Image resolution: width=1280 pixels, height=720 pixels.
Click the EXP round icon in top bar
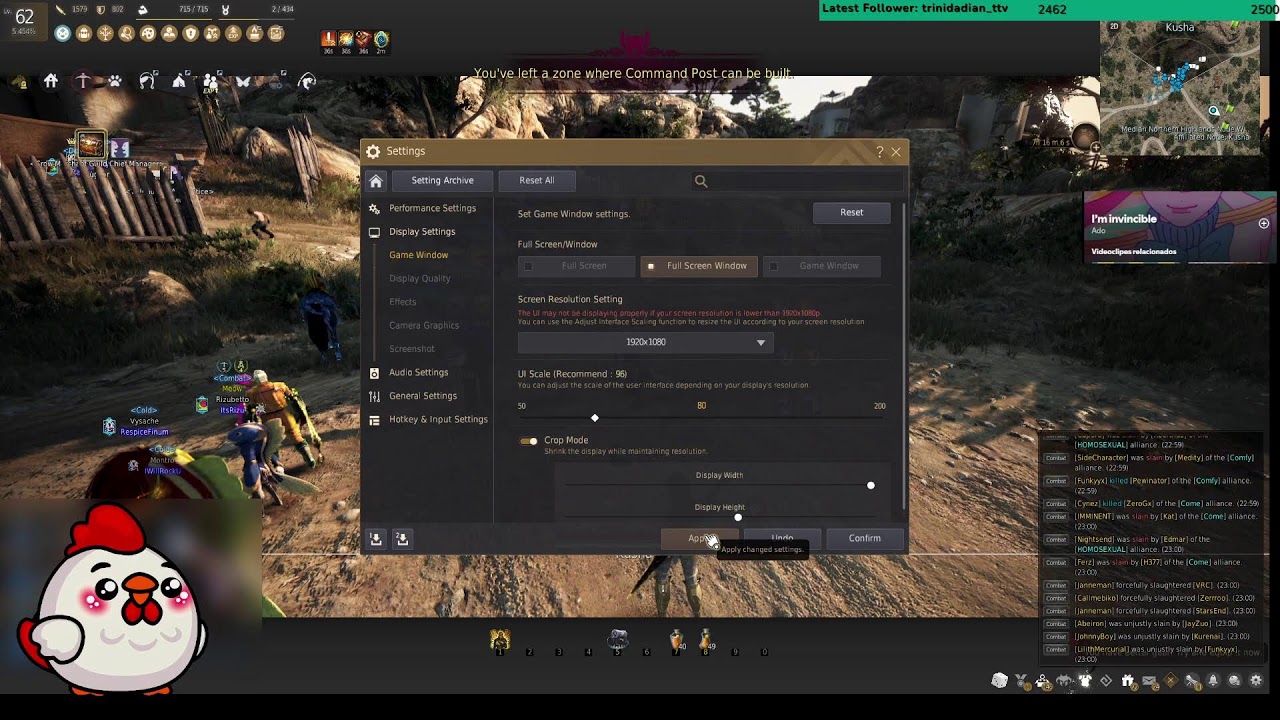click(x=233, y=33)
